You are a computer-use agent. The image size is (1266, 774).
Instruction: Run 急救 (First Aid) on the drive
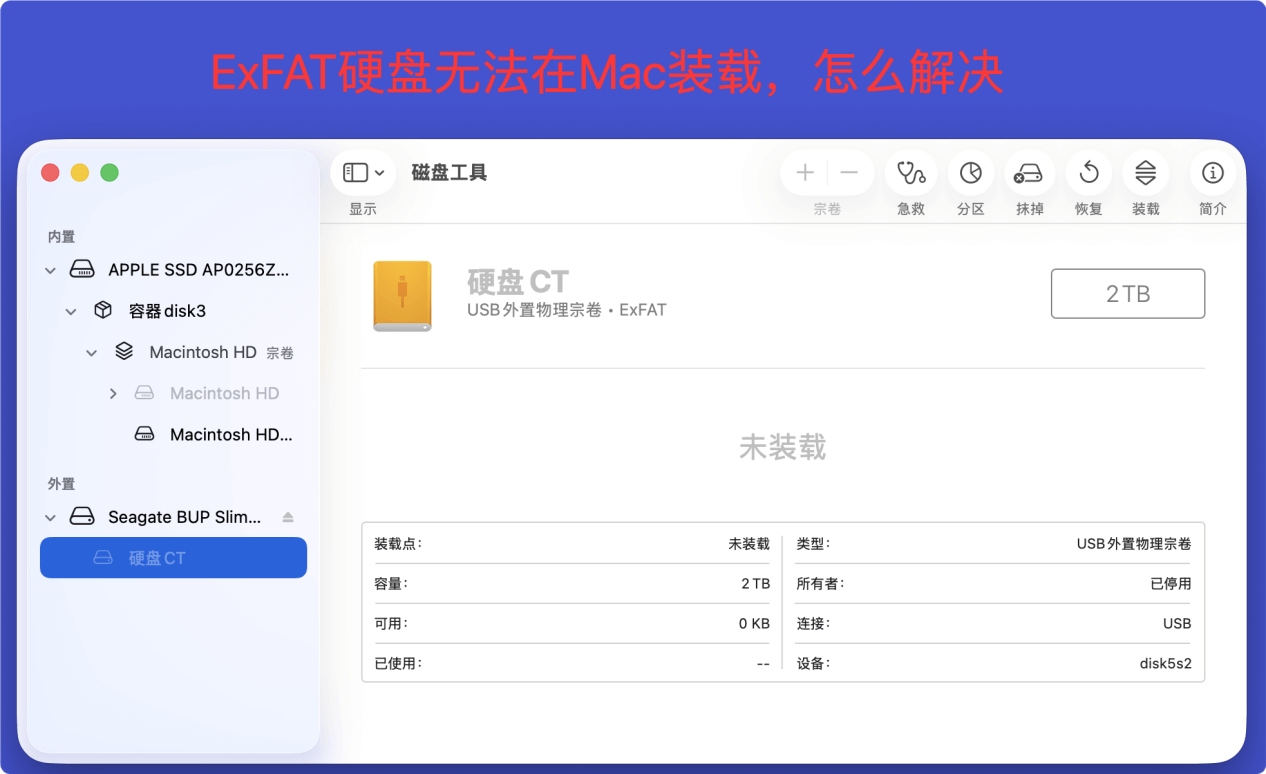click(x=910, y=172)
